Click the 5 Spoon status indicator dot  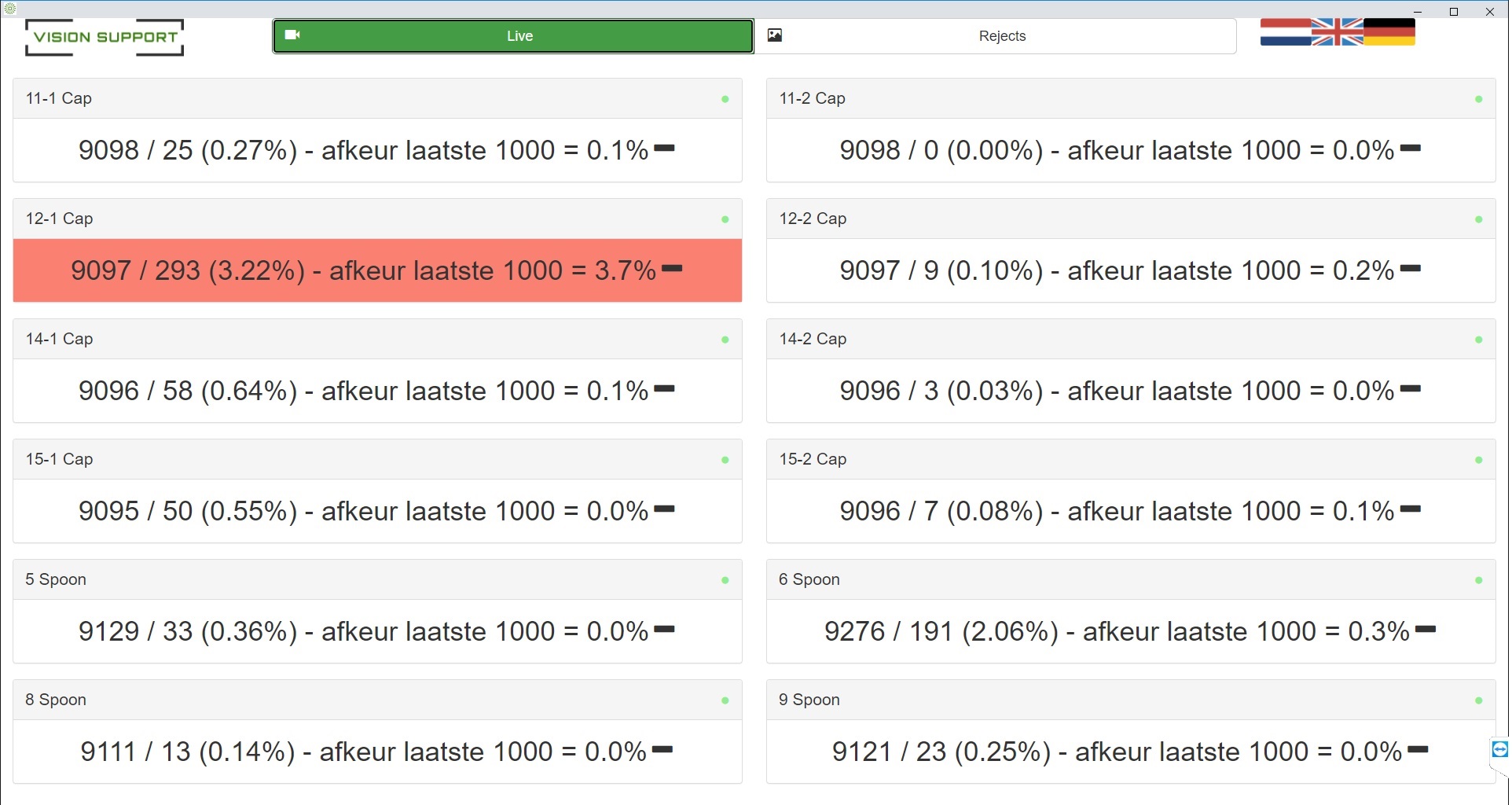(x=725, y=580)
